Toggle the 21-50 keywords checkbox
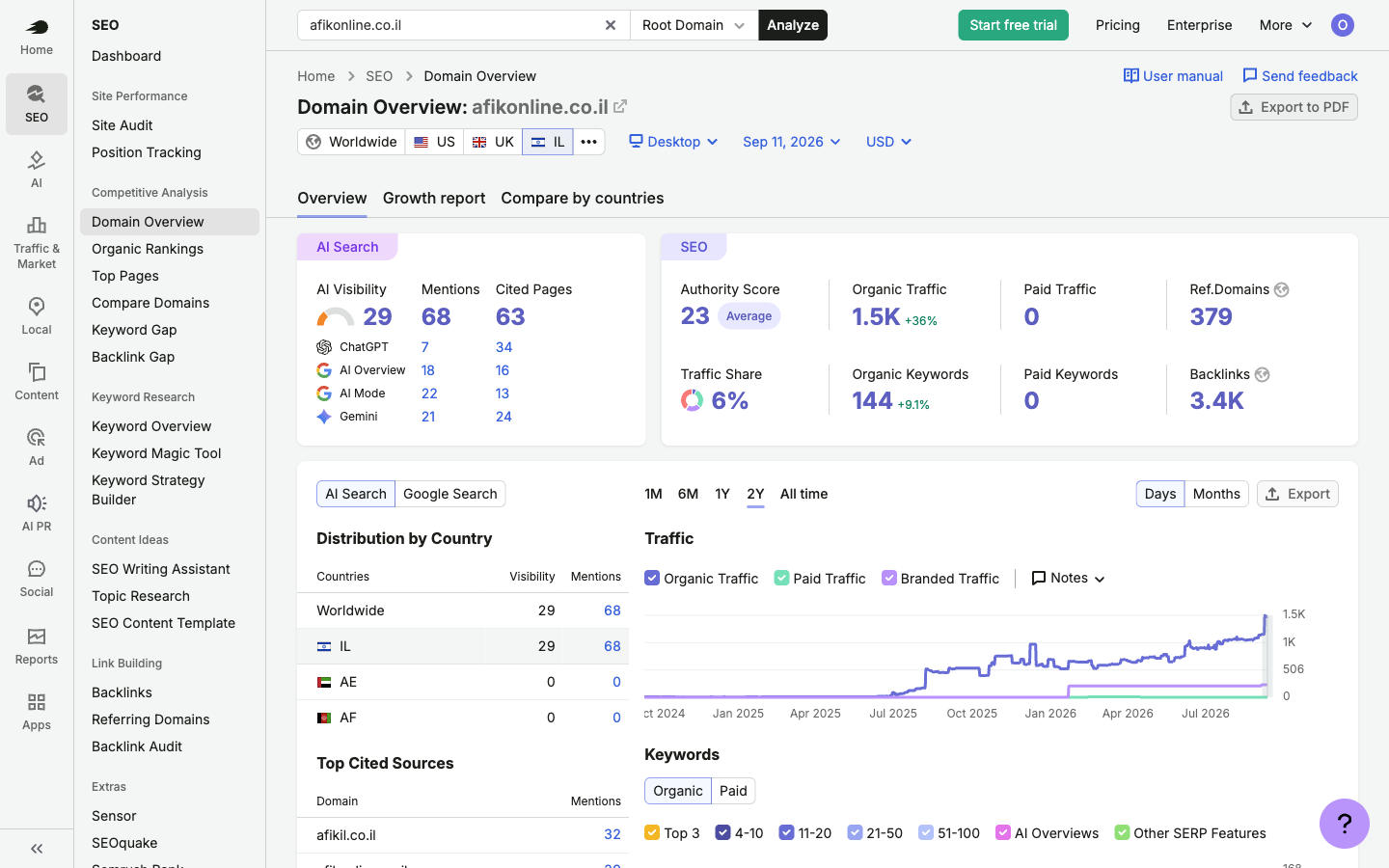This screenshot has width=1389, height=868. point(855,833)
